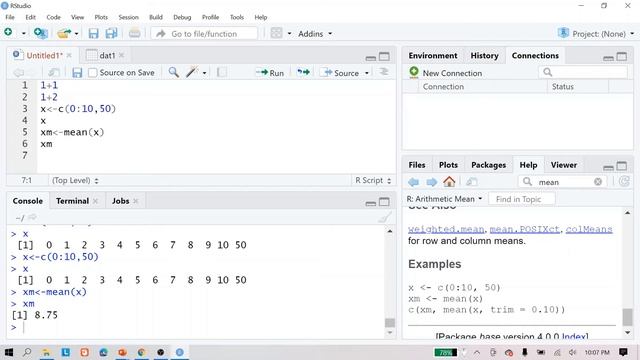Click the Code Tools magic wand icon
Viewport: 640px width, 360px height.
click(191, 72)
